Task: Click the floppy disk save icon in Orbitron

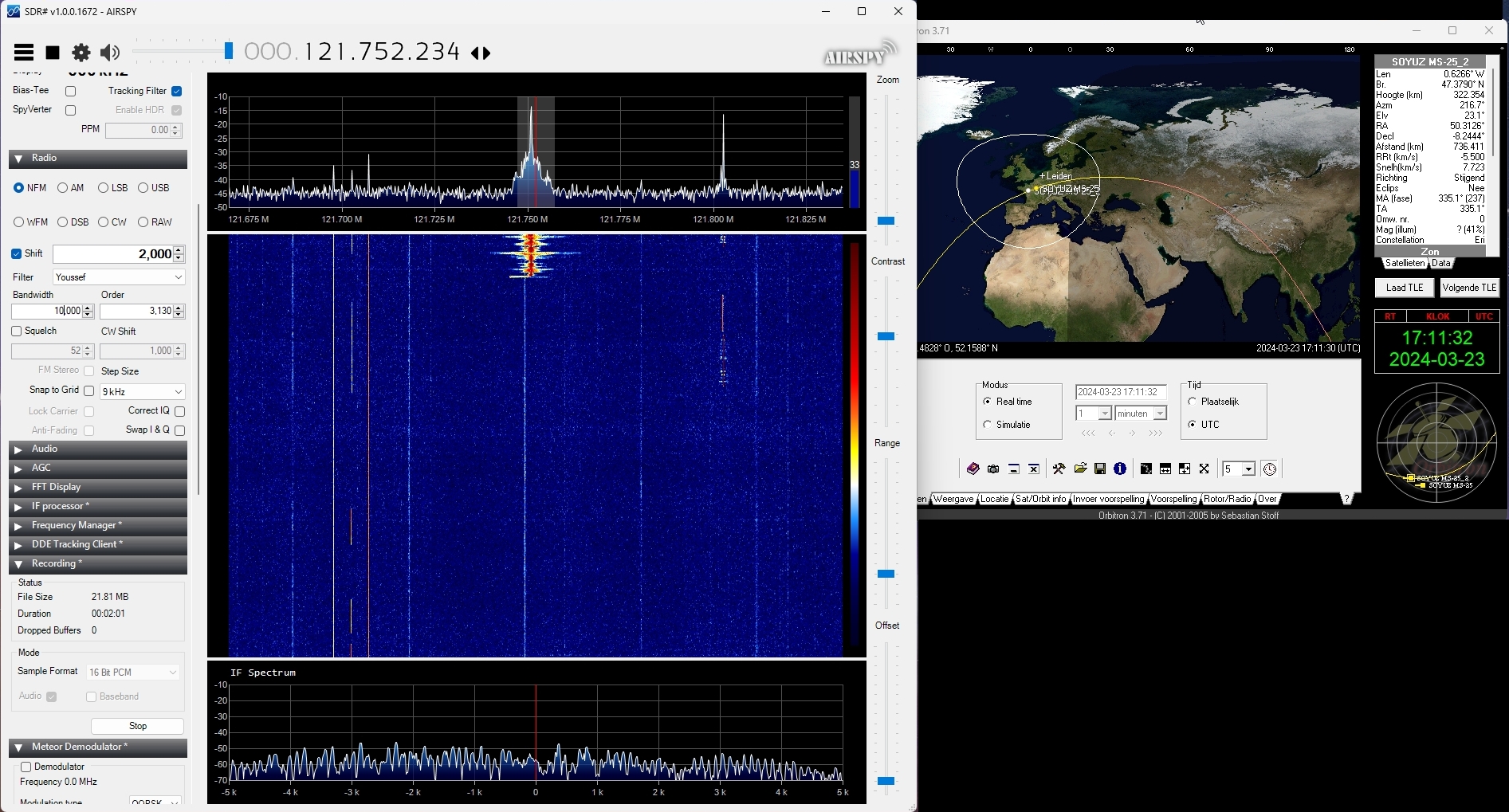Action: (1100, 469)
